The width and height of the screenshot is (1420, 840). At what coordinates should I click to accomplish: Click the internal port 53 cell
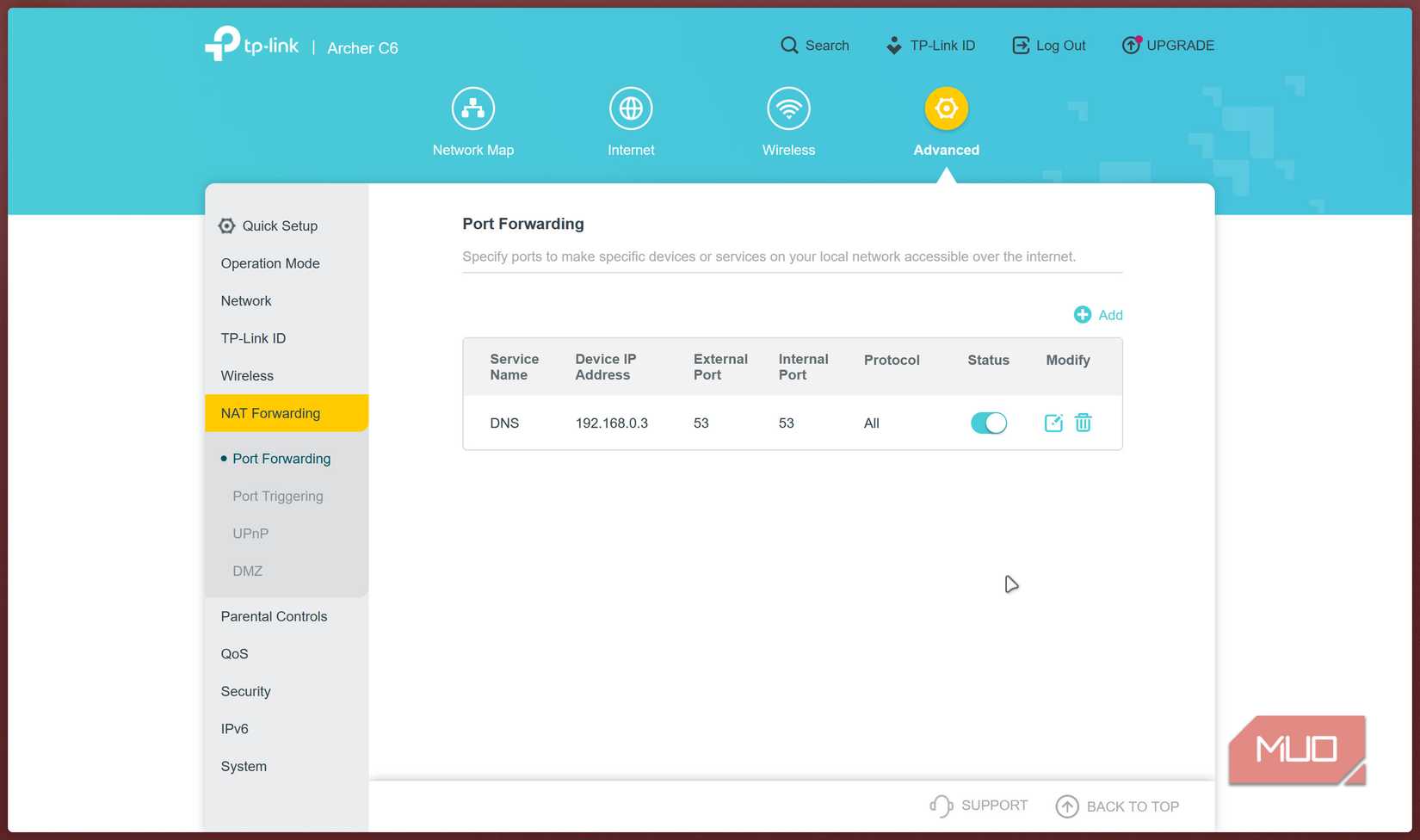(x=787, y=423)
